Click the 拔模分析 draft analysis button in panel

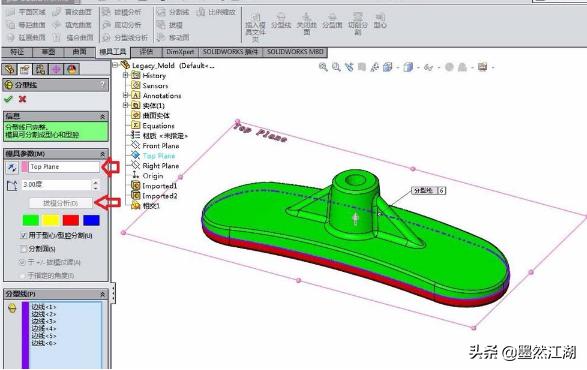pos(61,203)
